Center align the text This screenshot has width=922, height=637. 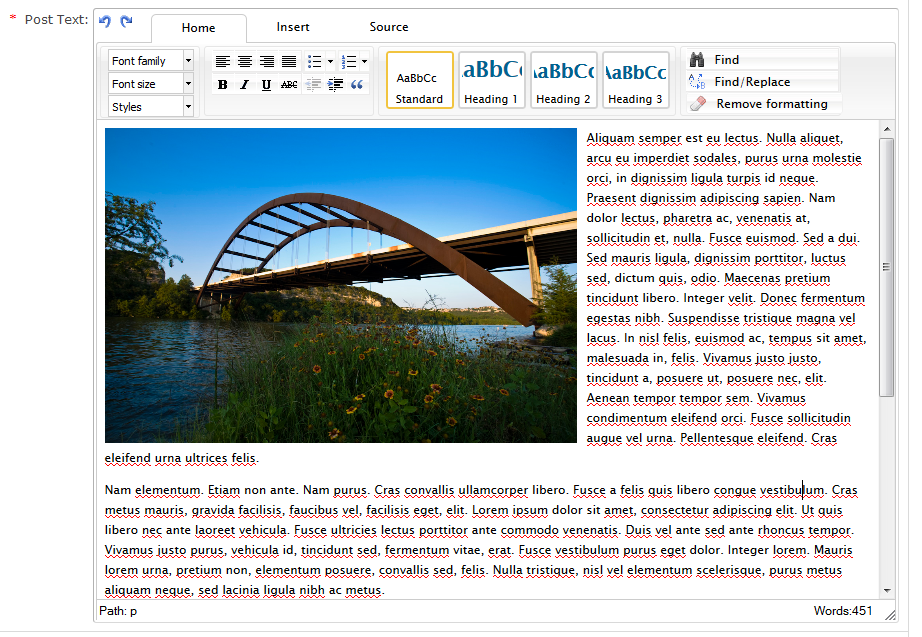[x=245, y=62]
